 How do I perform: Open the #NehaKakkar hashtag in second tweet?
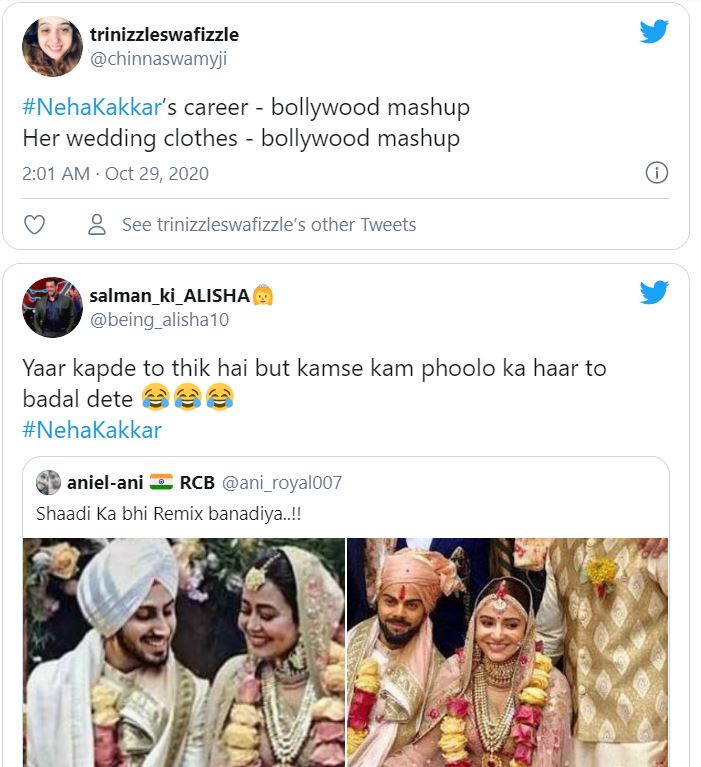(x=91, y=430)
